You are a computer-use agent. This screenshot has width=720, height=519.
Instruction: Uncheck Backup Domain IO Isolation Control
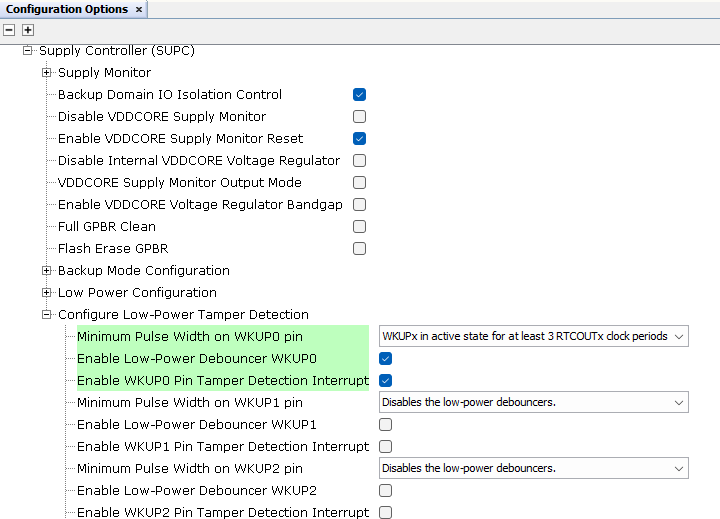[x=359, y=95]
